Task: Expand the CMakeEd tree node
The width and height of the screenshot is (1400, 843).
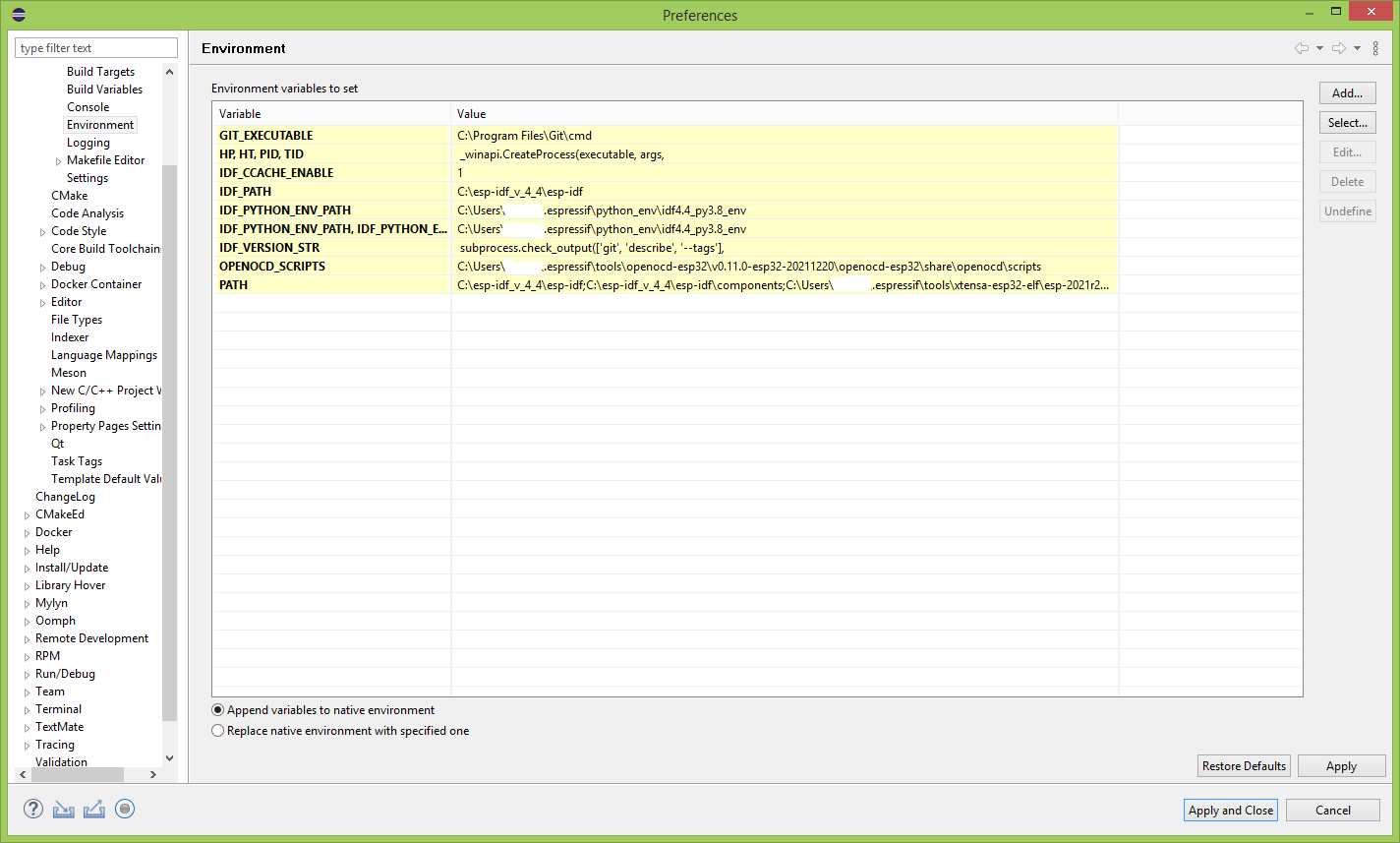Action: coord(27,514)
